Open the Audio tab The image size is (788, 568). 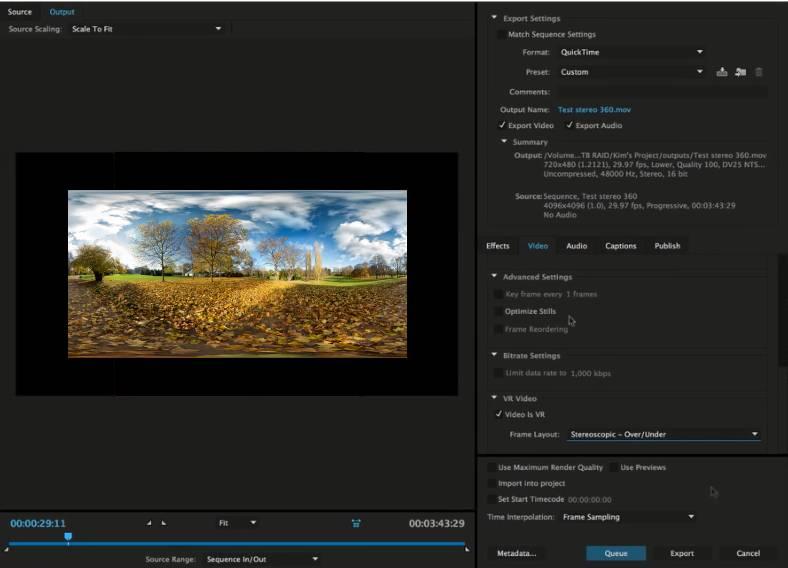pyautogui.click(x=576, y=246)
